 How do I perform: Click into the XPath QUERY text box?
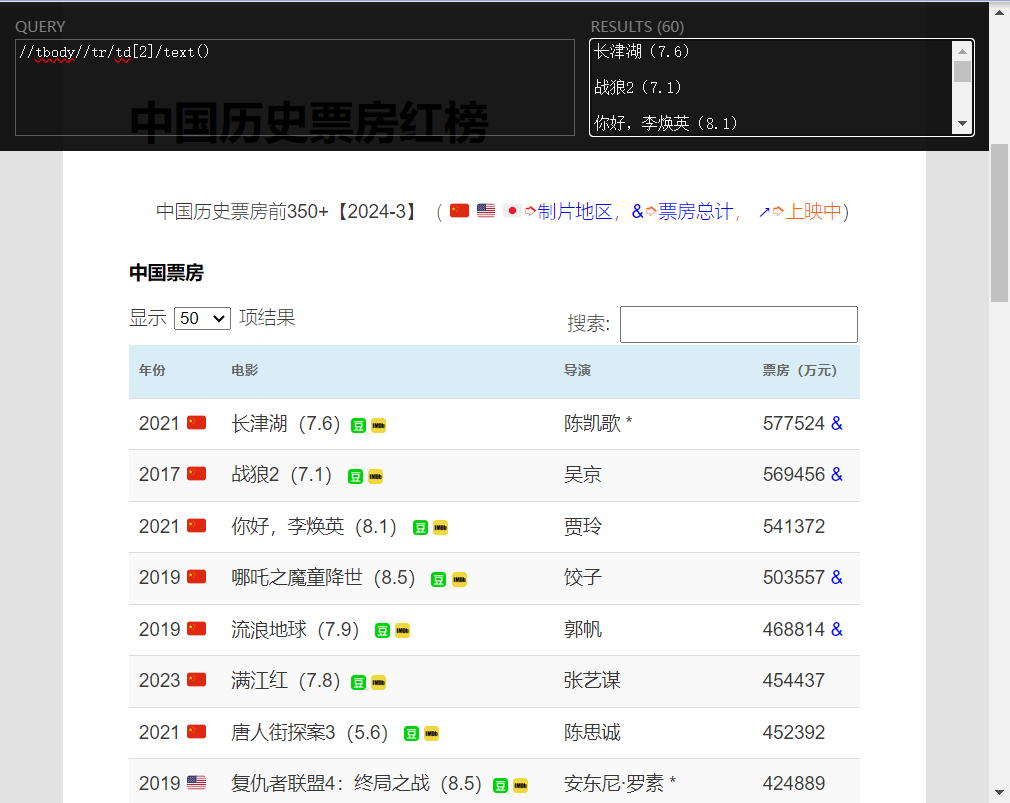(295, 88)
